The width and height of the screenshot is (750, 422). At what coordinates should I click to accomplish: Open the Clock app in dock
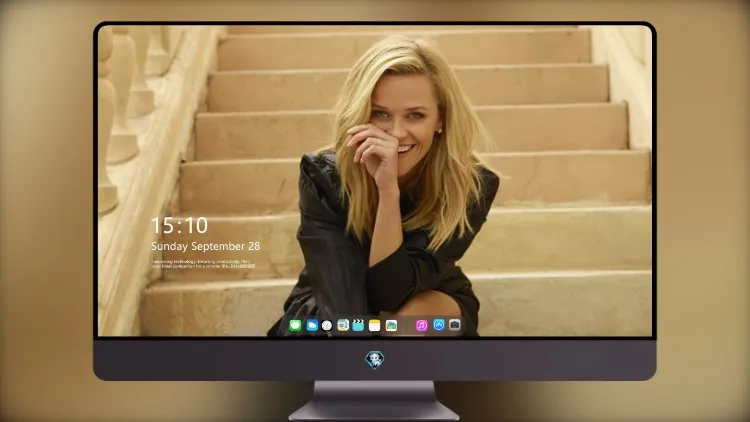(x=327, y=325)
